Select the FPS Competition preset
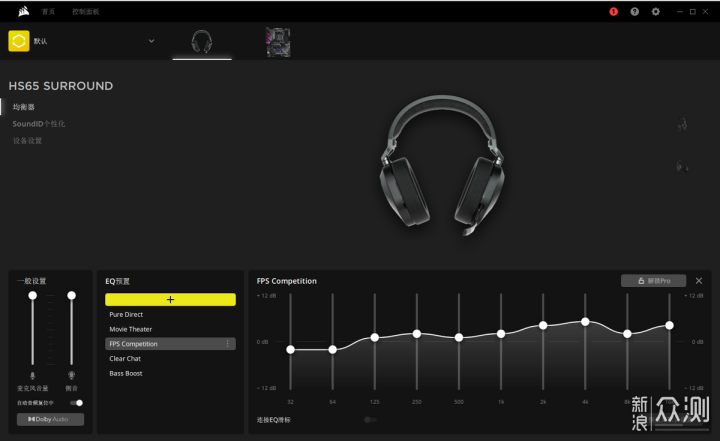Image resolution: width=720 pixels, height=441 pixels. (x=170, y=344)
